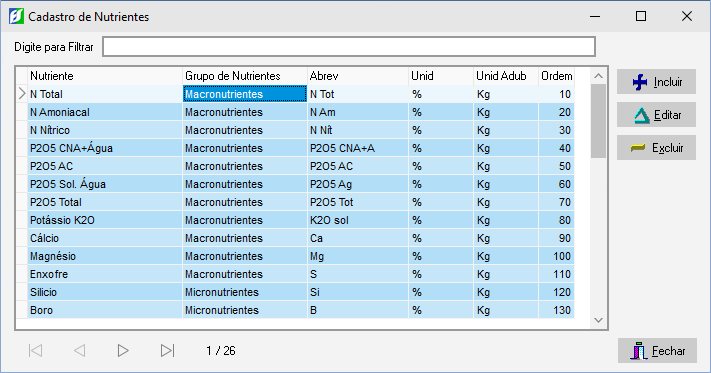711x373 pixels.
Task: Click highlighted Macronutrientes cell of N Total
Action: click(245, 94)
